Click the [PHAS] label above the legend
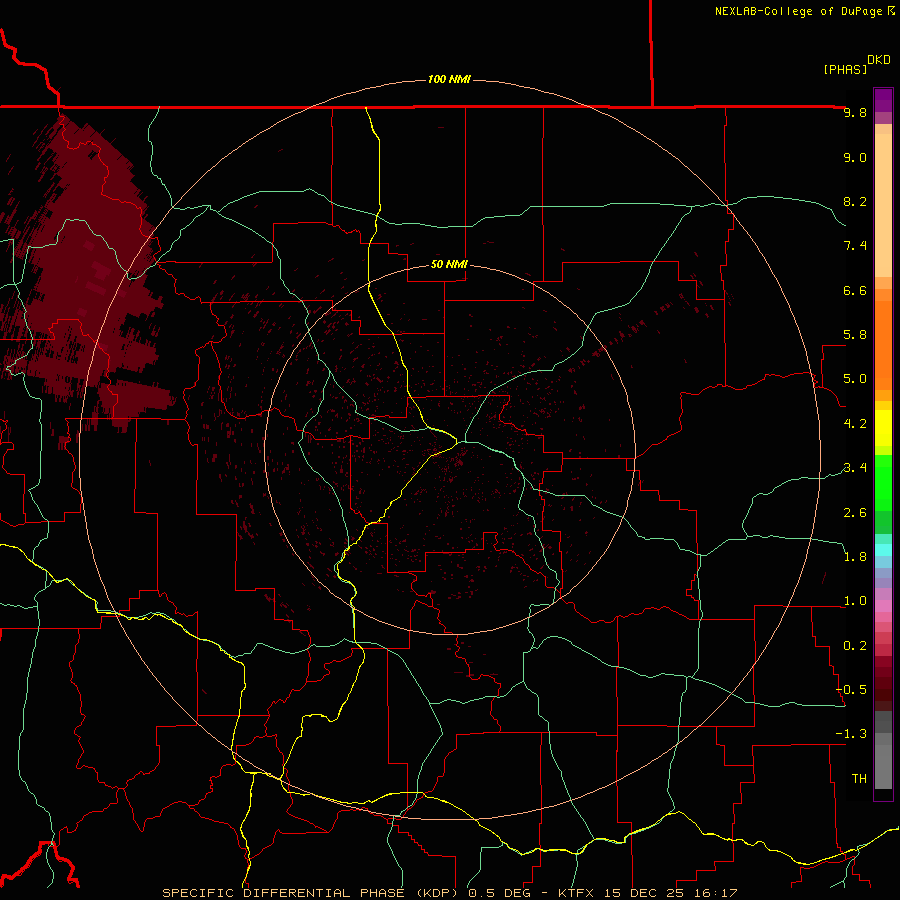 point(845,69)
